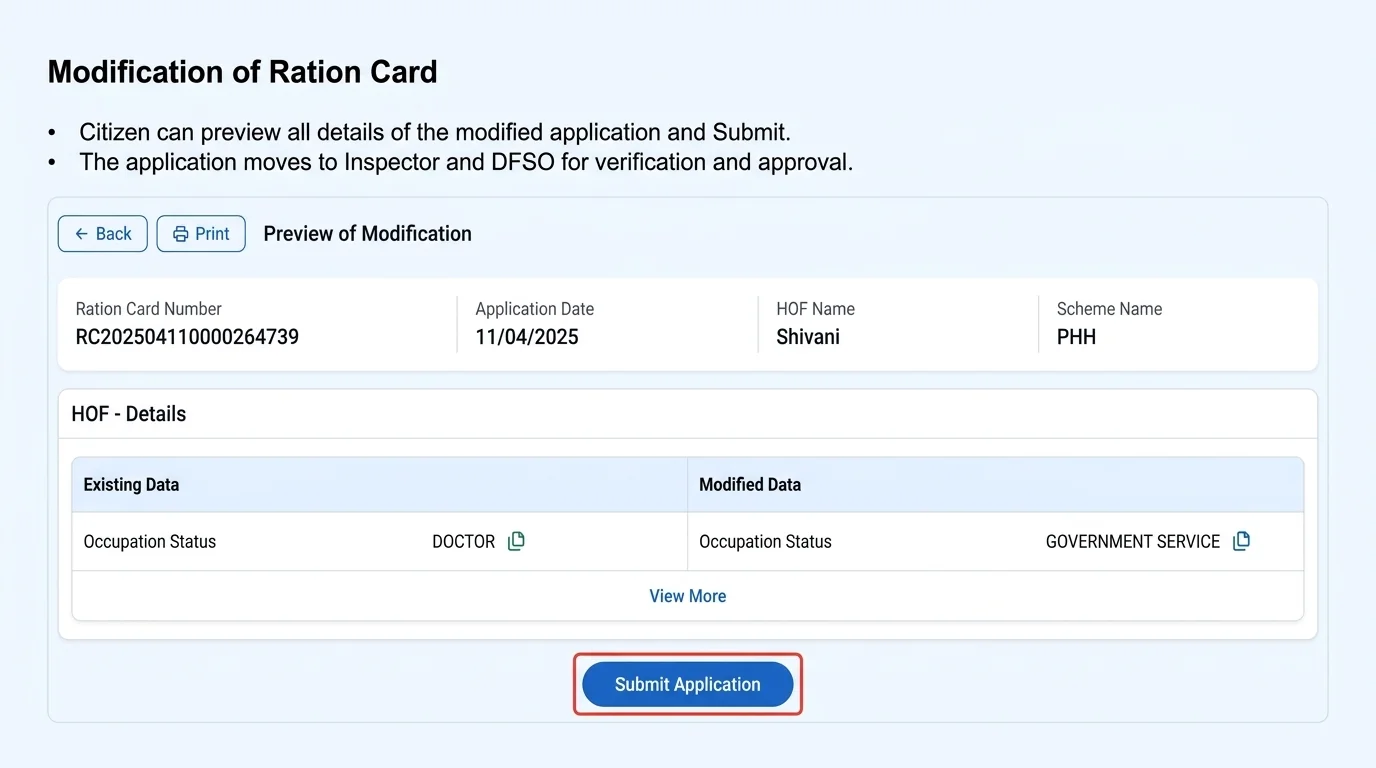Click Occupation Status label under Existing Data

pyautogui.click(x=150, y=542)
